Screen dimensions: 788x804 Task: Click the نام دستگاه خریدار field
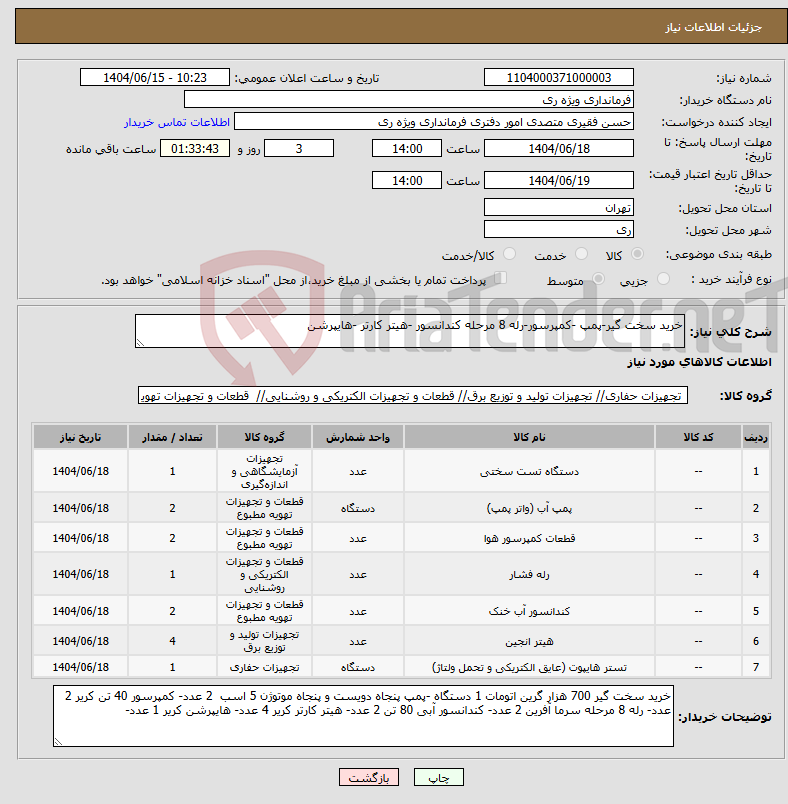pyautogui.click(x=409, y=99)
